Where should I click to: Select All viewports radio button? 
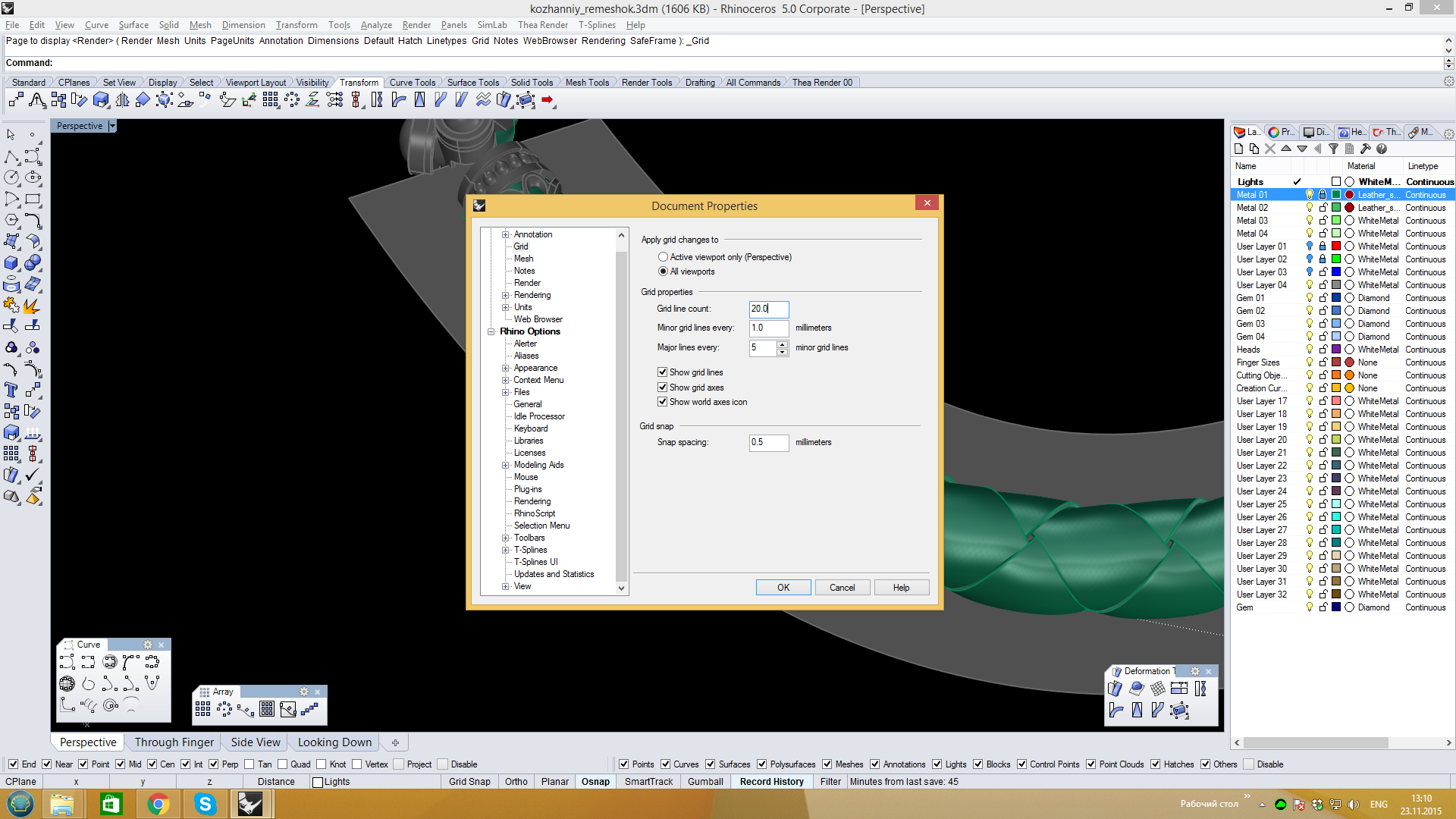tap(664, 271)
